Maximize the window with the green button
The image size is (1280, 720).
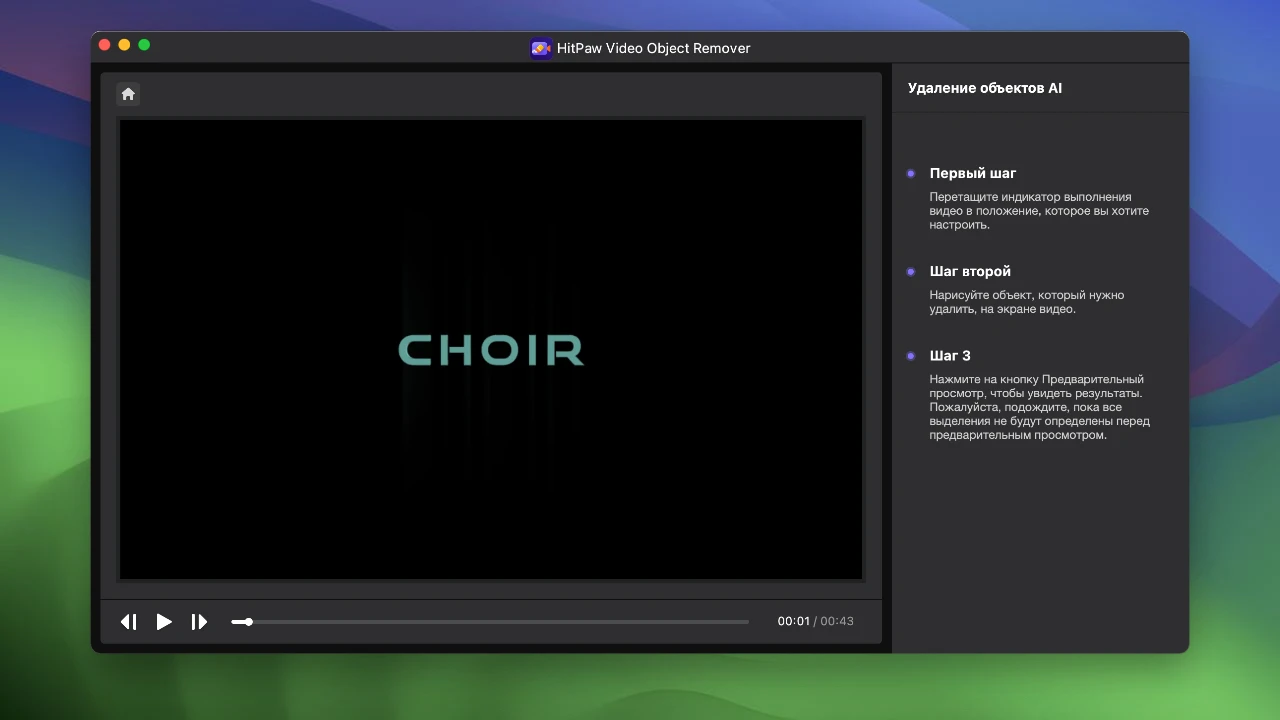[144, 45]
